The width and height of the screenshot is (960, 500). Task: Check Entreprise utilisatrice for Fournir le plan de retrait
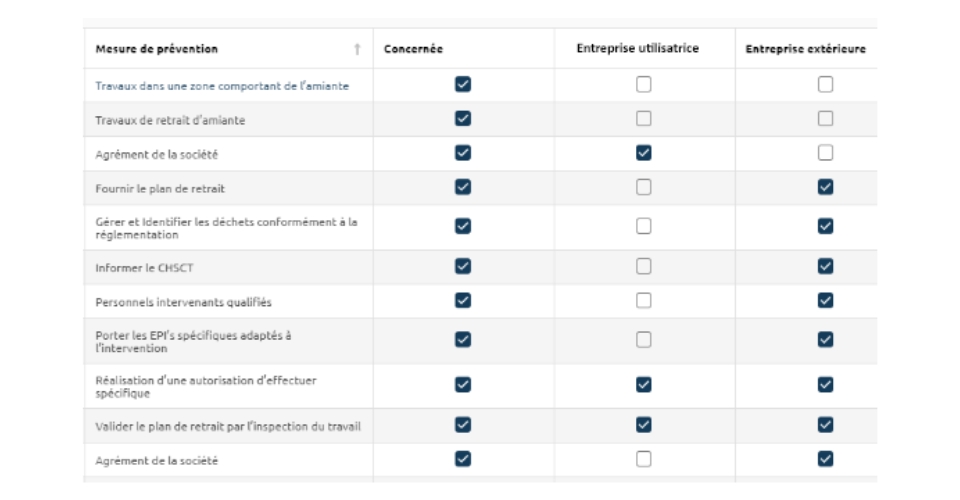(643, 187)
